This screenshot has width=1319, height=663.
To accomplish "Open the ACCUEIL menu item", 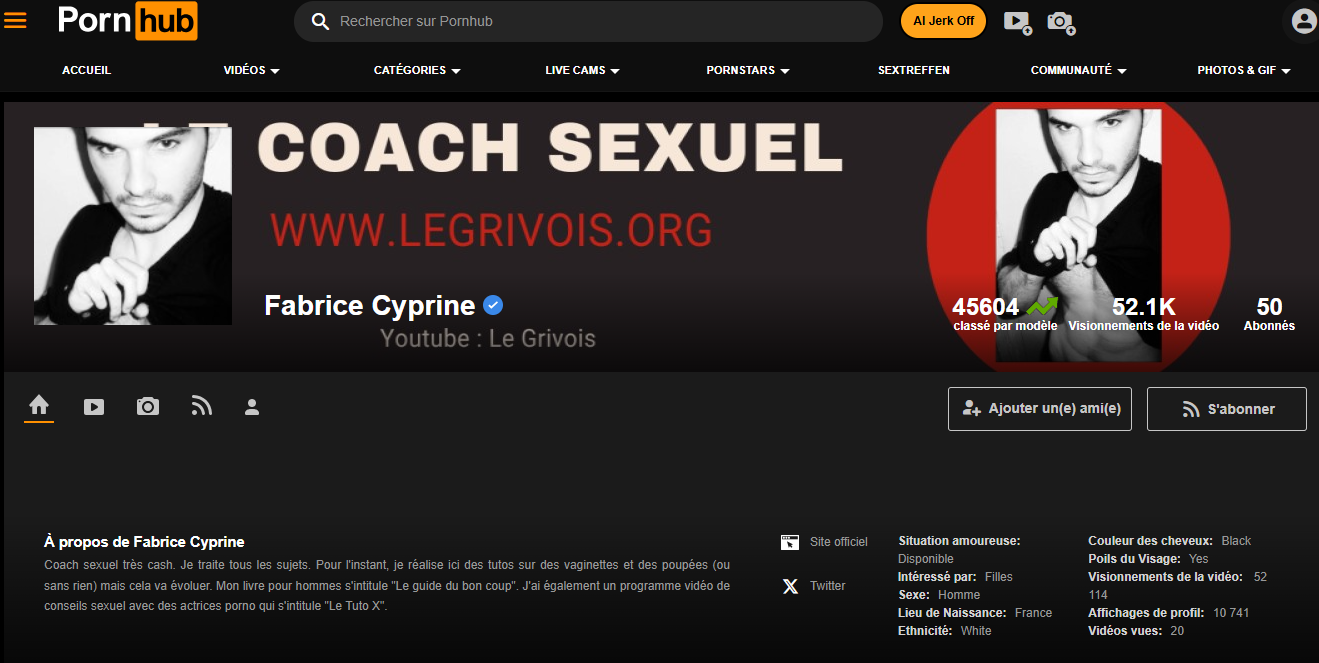I will pyautogui.click(x=87, y=70).
